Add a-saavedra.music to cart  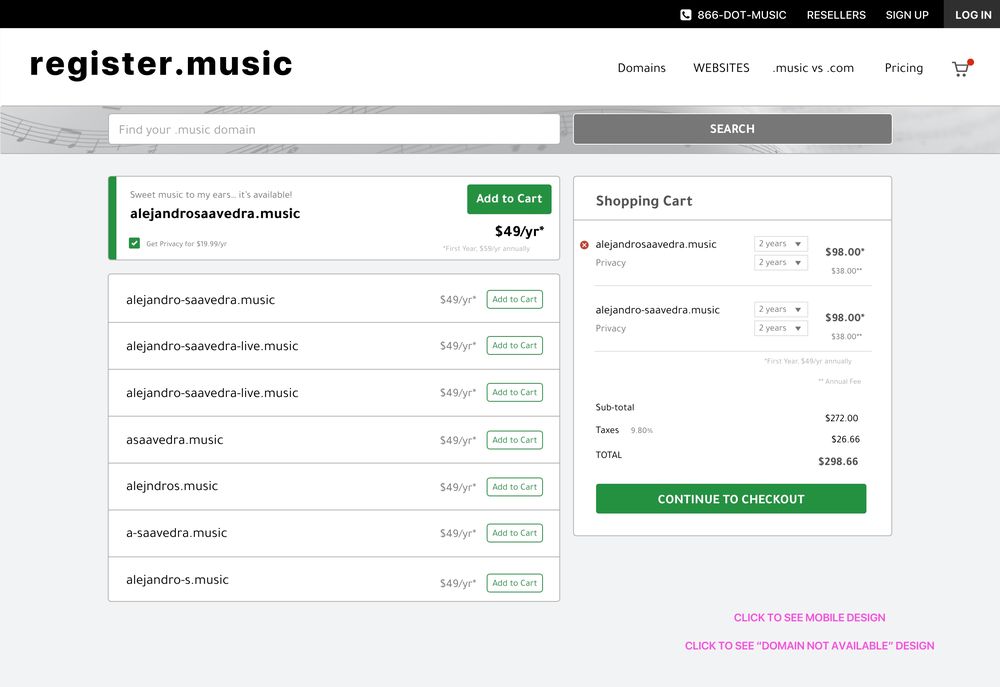point(515,533)
